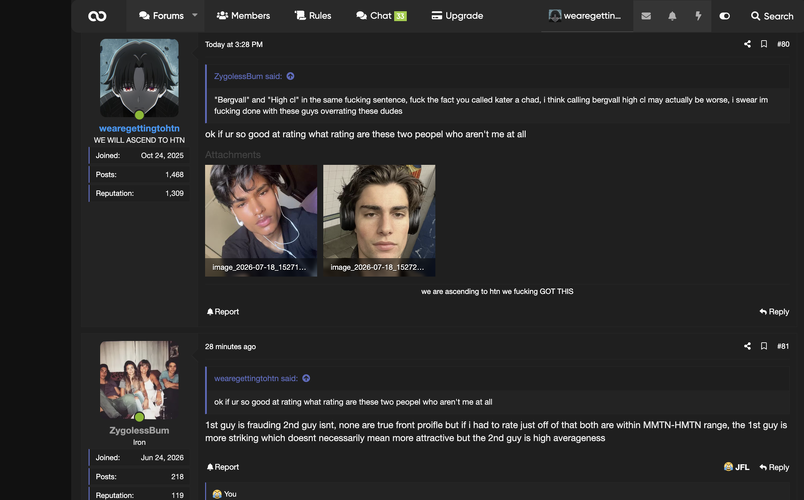804x500 pixels.
Task: Open permalink #80
Action: tap(783, 44)
